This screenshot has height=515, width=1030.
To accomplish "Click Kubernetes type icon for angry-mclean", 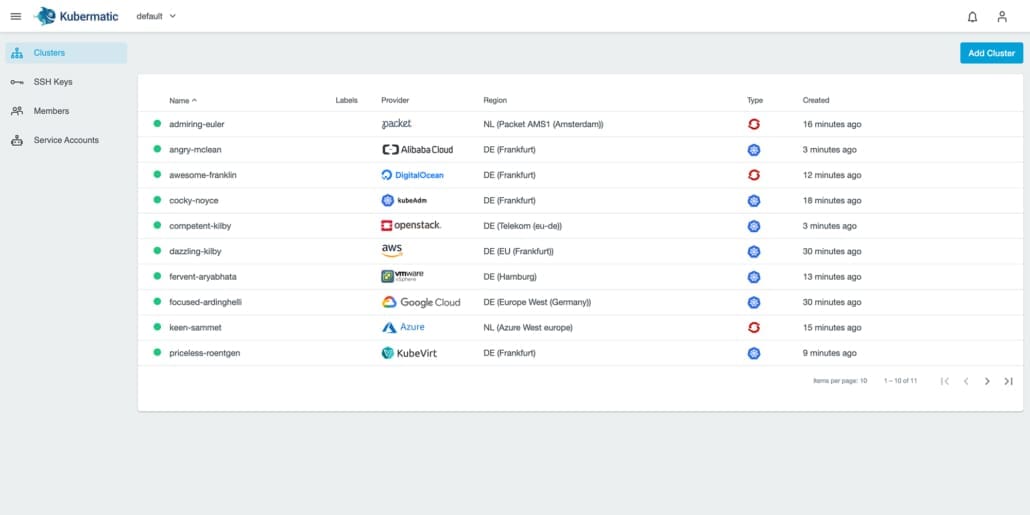I will click(x=753, y=150).
